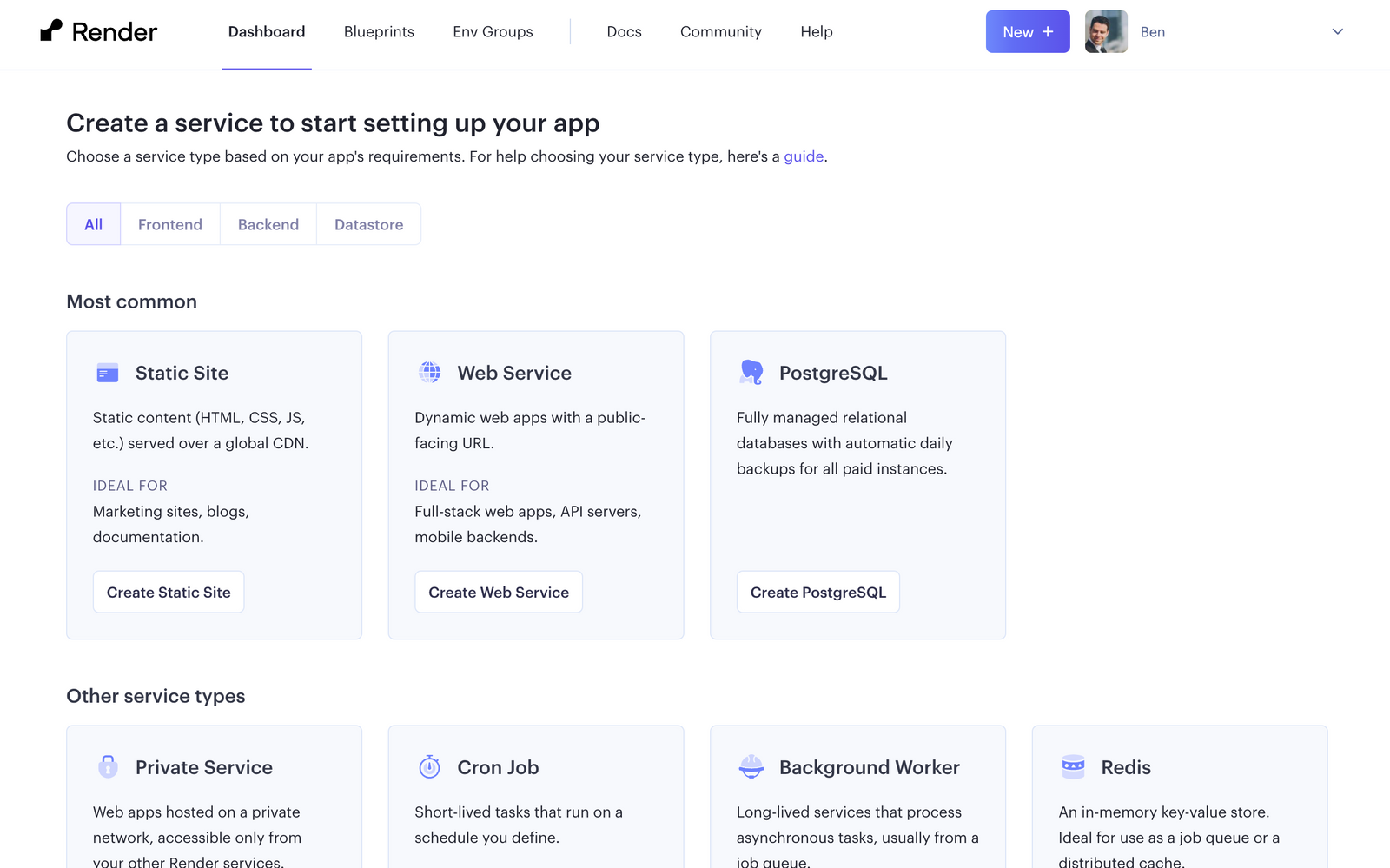Go to Blueprints in top navigation

click(x=379, y=32)
